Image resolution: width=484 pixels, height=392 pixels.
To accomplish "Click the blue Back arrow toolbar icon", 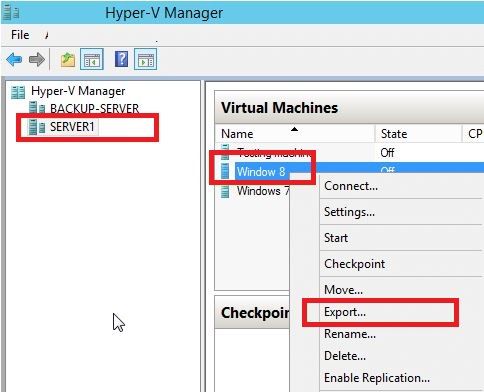I will [x=14, y=60].
